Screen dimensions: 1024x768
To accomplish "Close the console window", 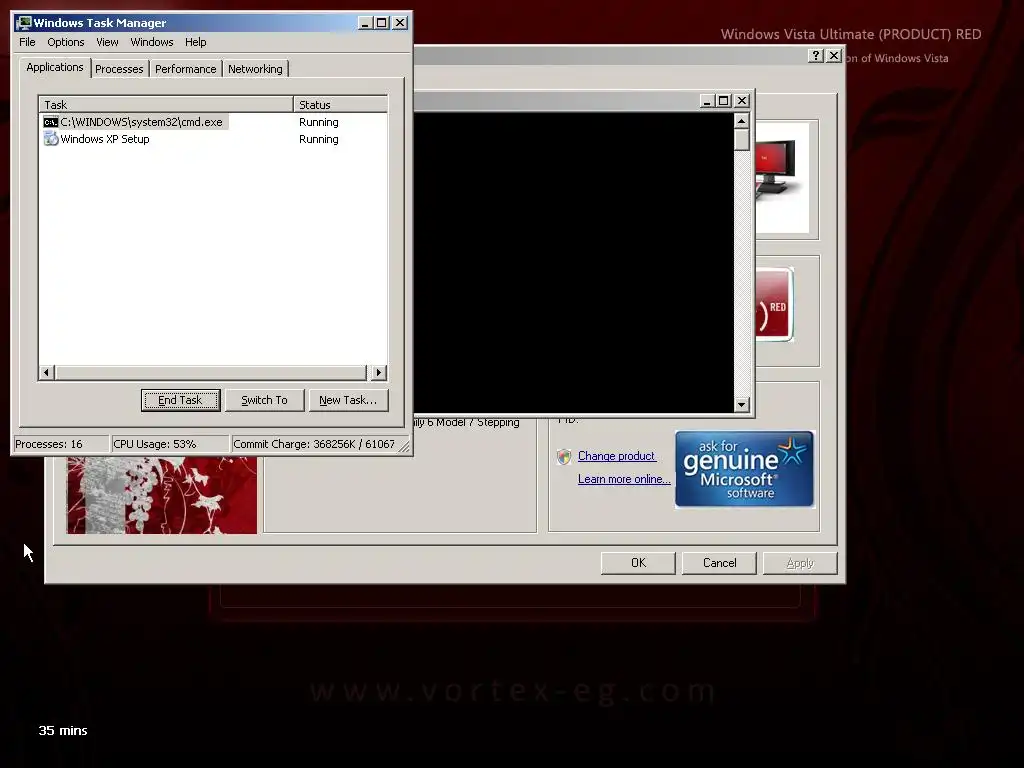I will click(x=742, y=101).
